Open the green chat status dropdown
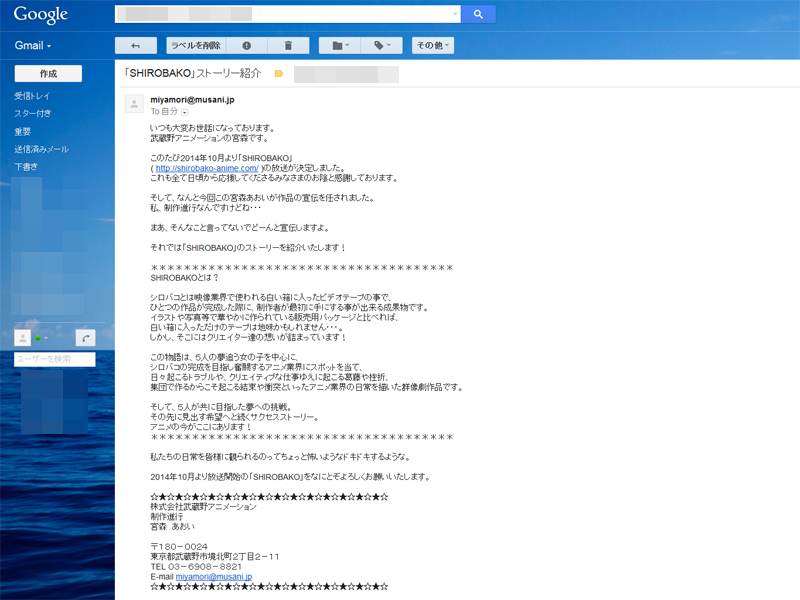800x600 pixels. (41, 338)
